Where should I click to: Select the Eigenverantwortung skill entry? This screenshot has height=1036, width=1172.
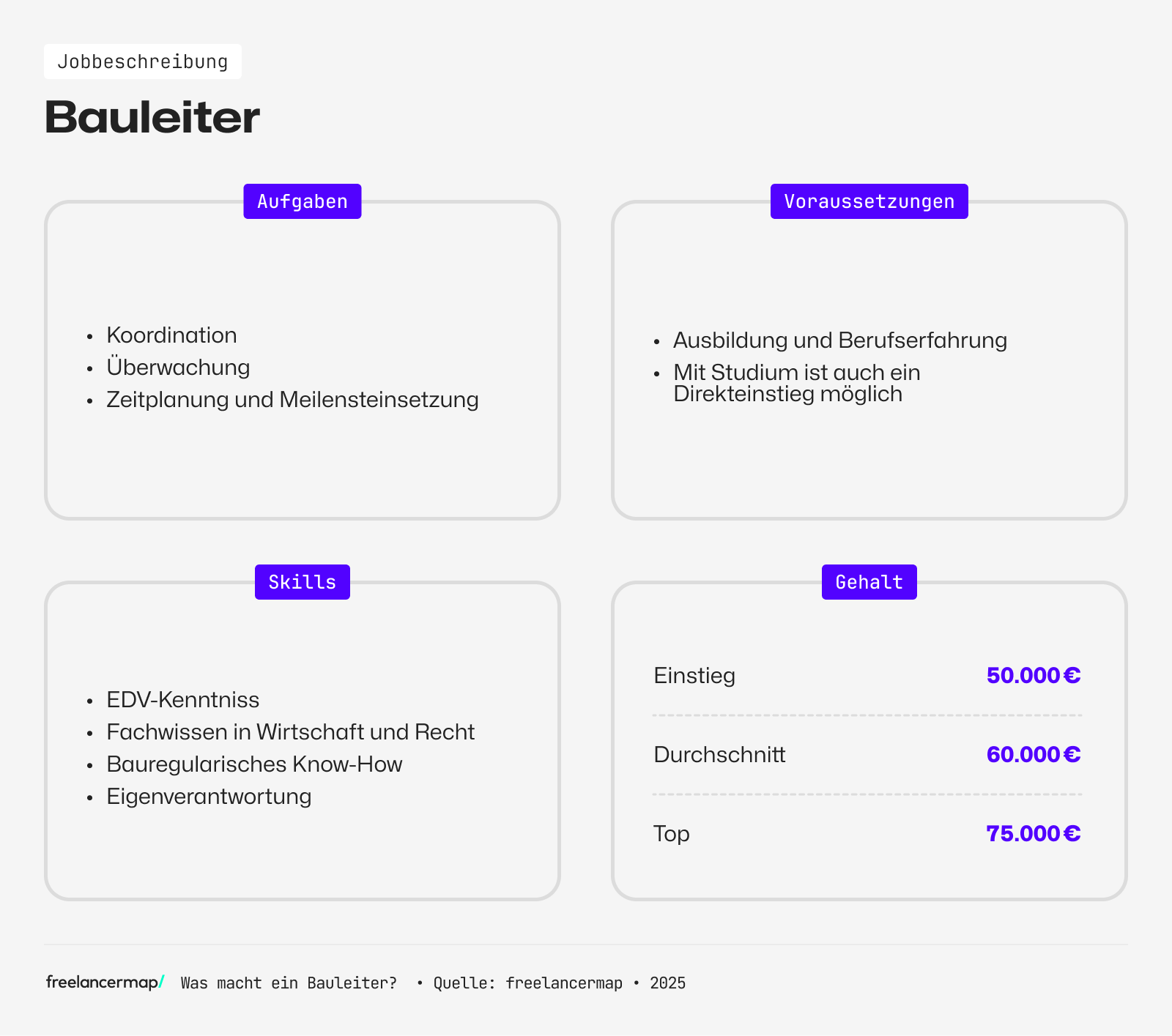209,797
